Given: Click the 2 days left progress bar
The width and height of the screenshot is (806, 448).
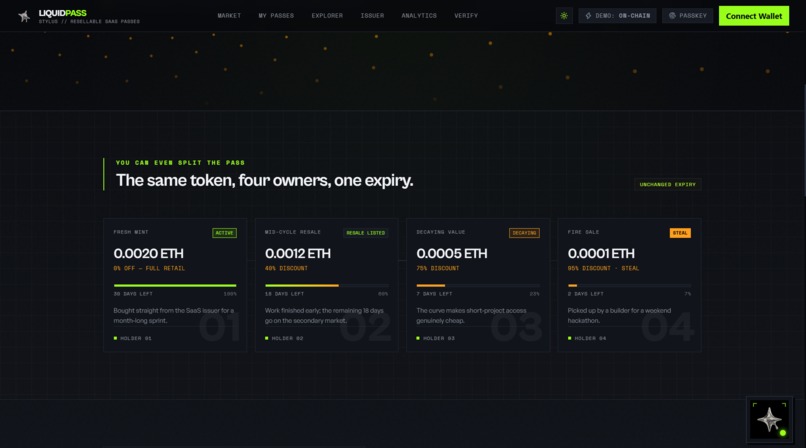Looking at the screenshot, I should [629, 285].
